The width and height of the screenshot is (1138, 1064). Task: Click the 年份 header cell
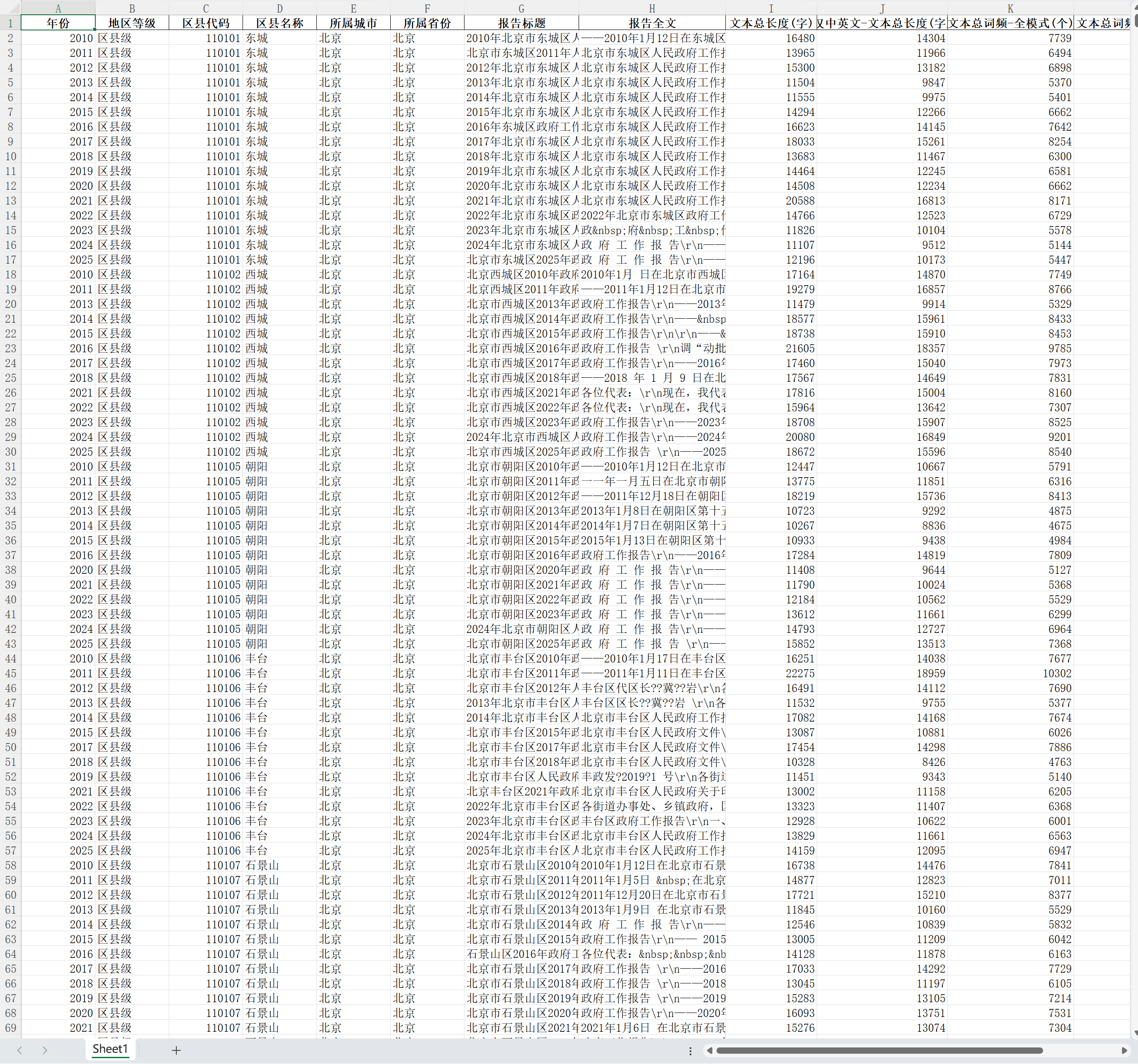(x=58, y=23)
